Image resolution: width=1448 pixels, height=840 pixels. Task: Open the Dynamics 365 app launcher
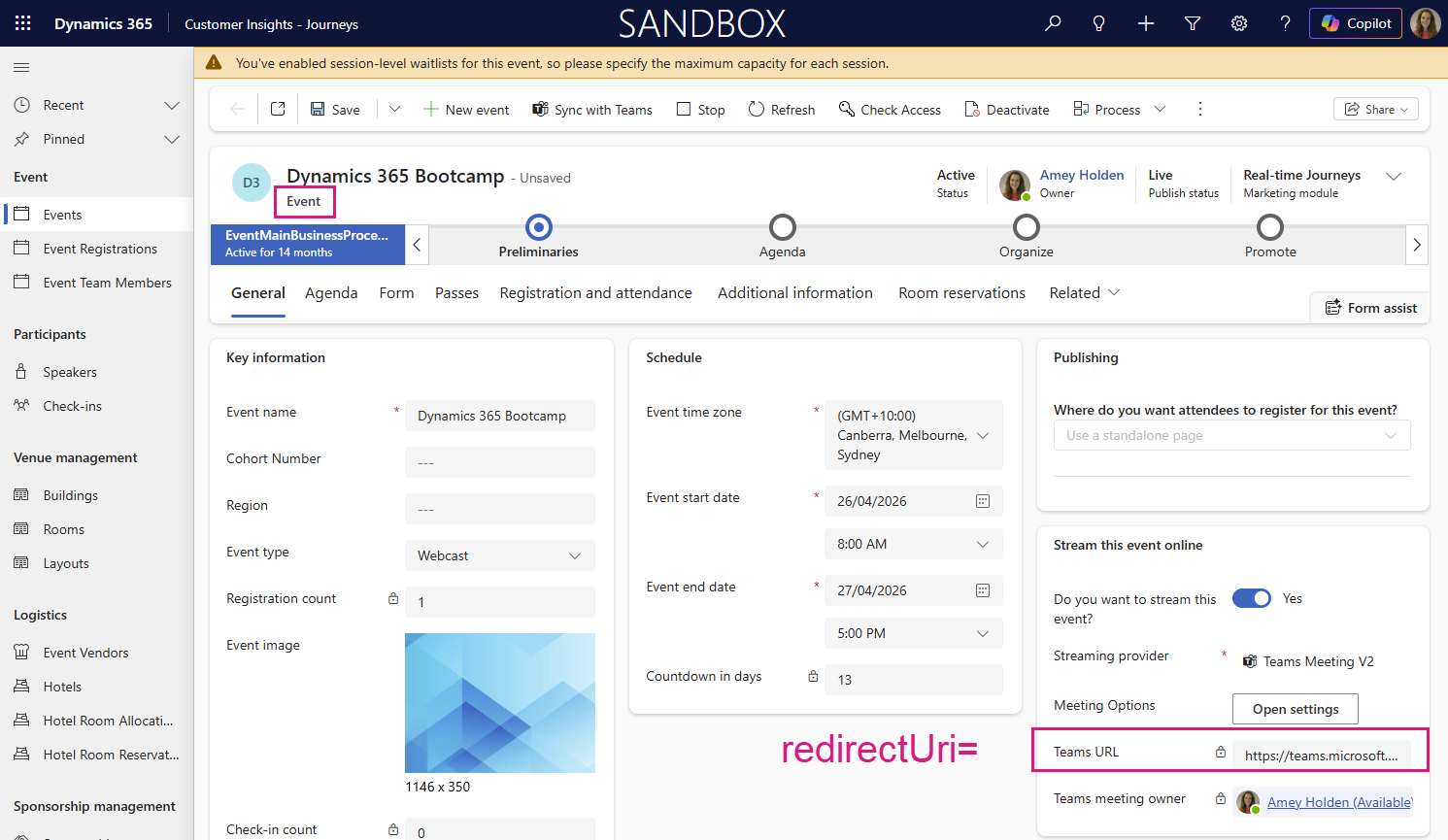(x=23, y=23)
